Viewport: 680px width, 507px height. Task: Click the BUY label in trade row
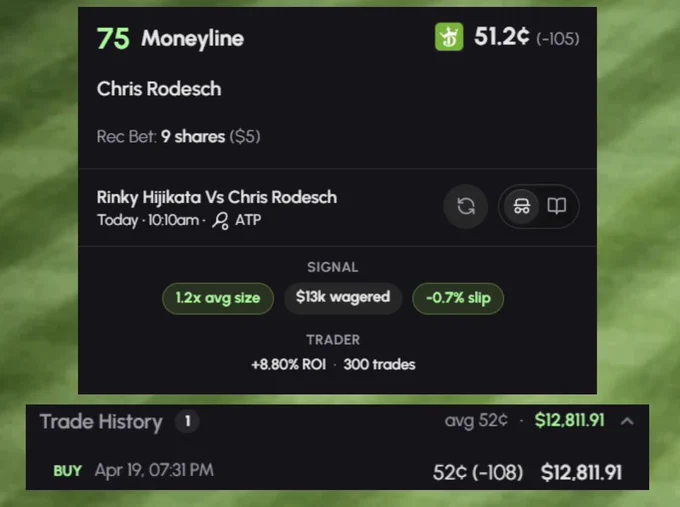[67, 471]
